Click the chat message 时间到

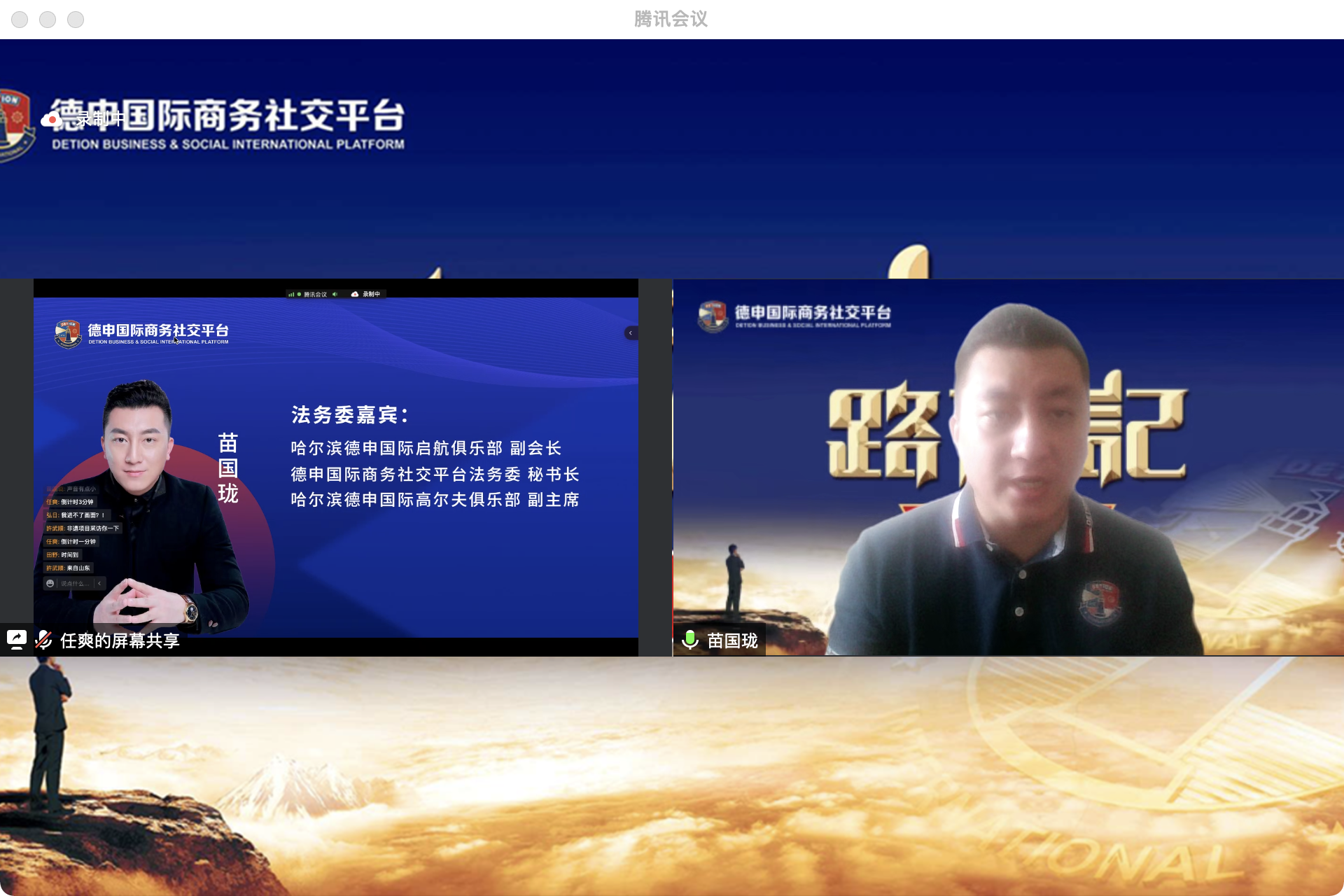coord(62,555)
